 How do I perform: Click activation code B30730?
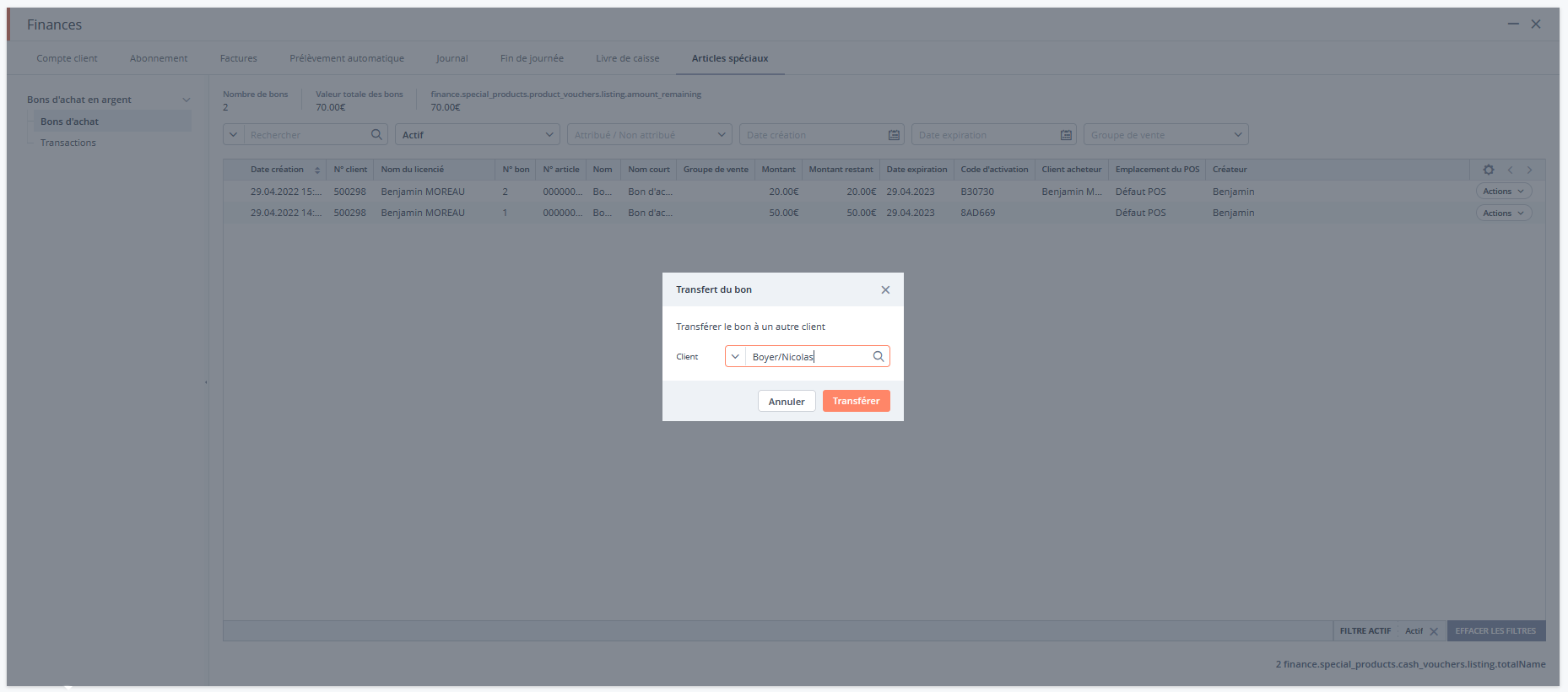click(x=977, y=192)
